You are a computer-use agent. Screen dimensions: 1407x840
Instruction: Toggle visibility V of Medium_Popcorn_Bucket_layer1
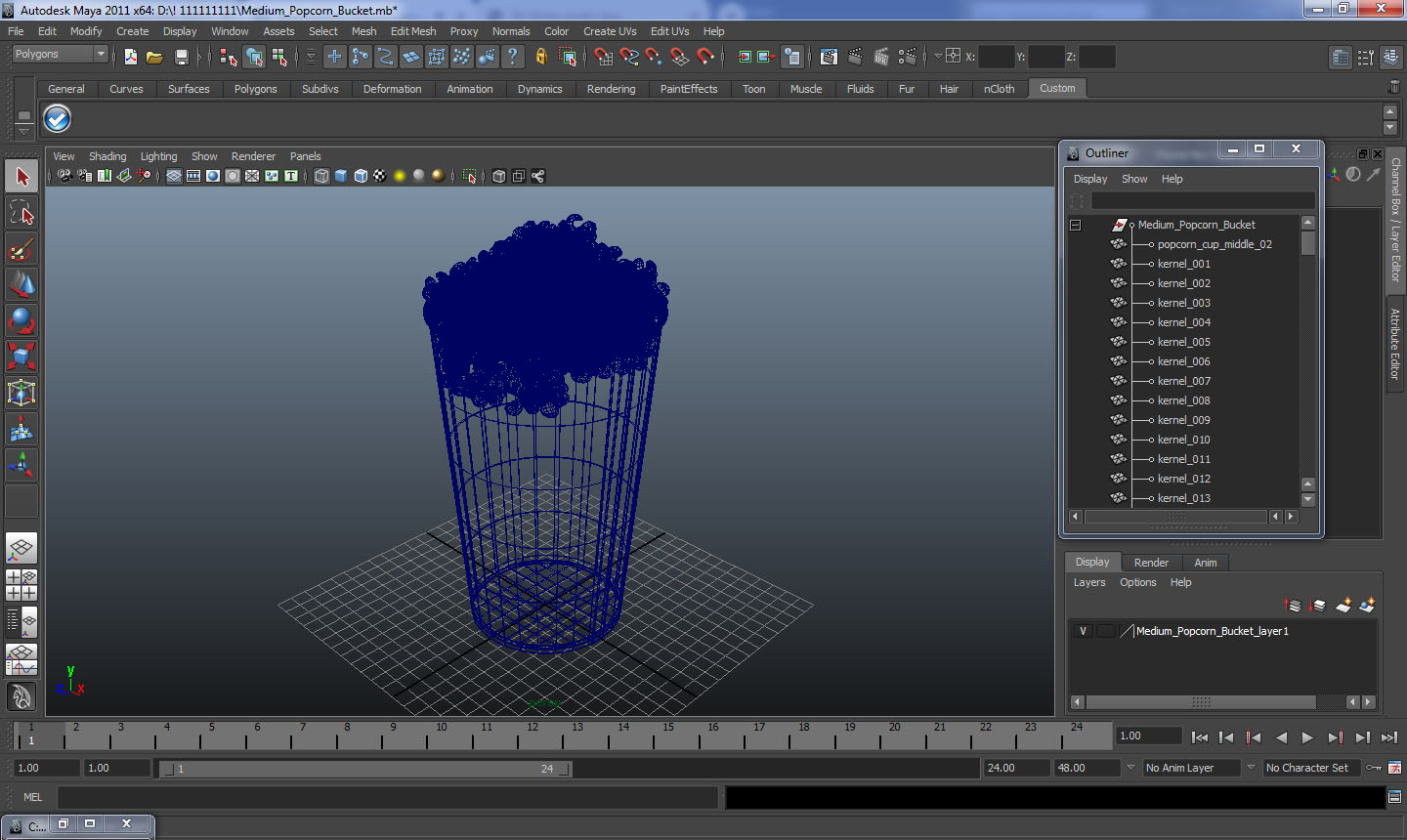click(1083, 631)
